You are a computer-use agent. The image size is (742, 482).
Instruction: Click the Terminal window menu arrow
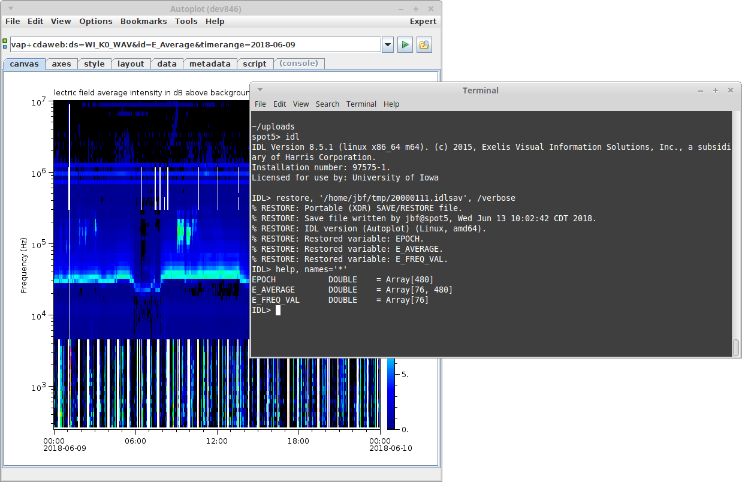click(x=260, y=90)
